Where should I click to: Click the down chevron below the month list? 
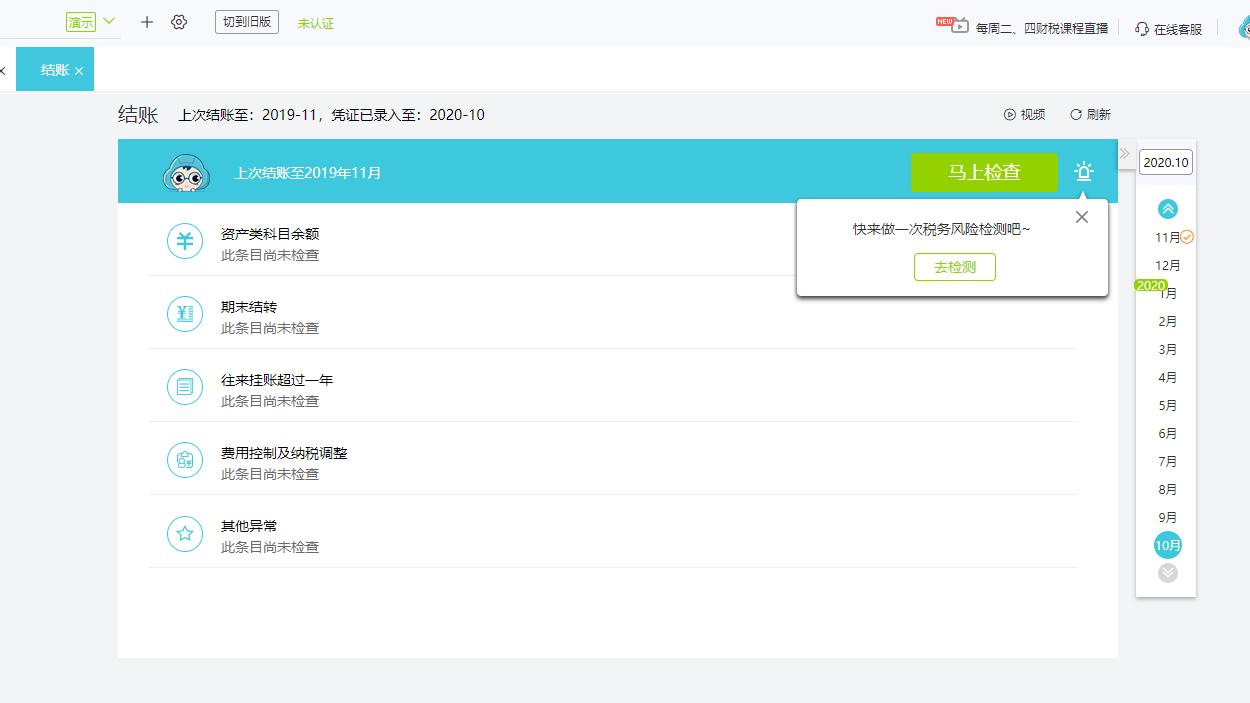[1166, 572]
